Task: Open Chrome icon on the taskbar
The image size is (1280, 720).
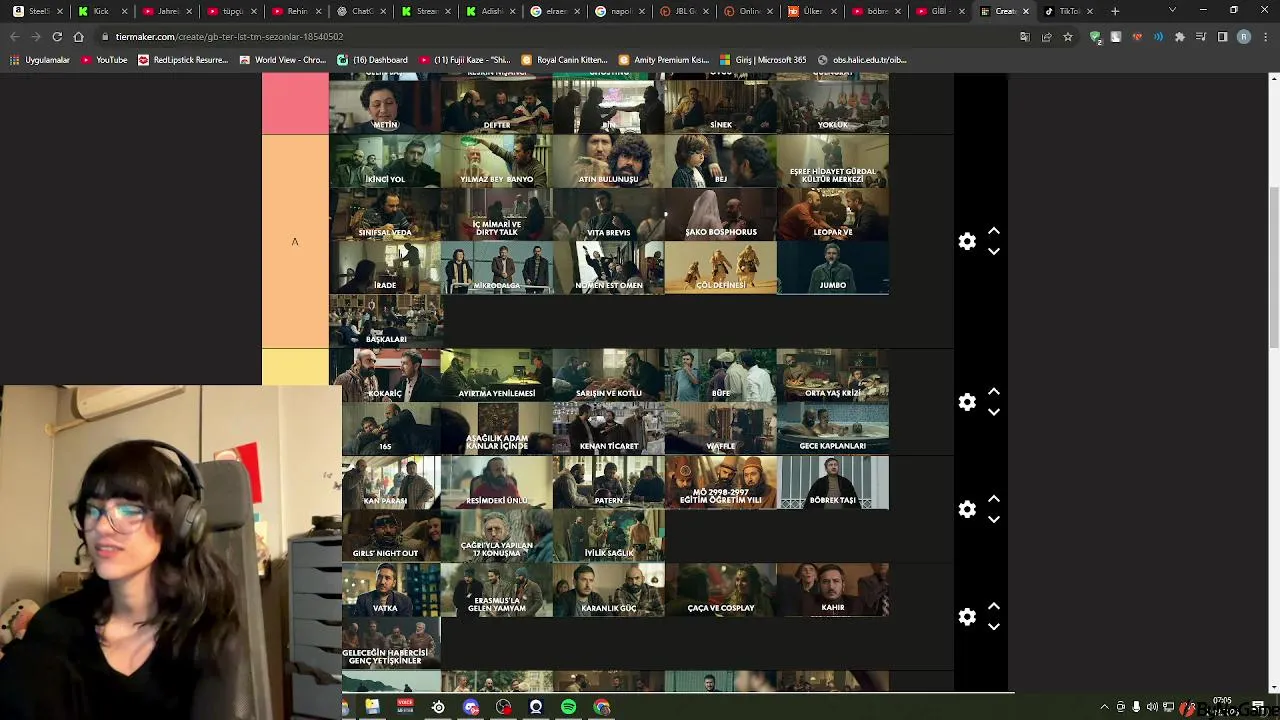Action: pos(601,707)
